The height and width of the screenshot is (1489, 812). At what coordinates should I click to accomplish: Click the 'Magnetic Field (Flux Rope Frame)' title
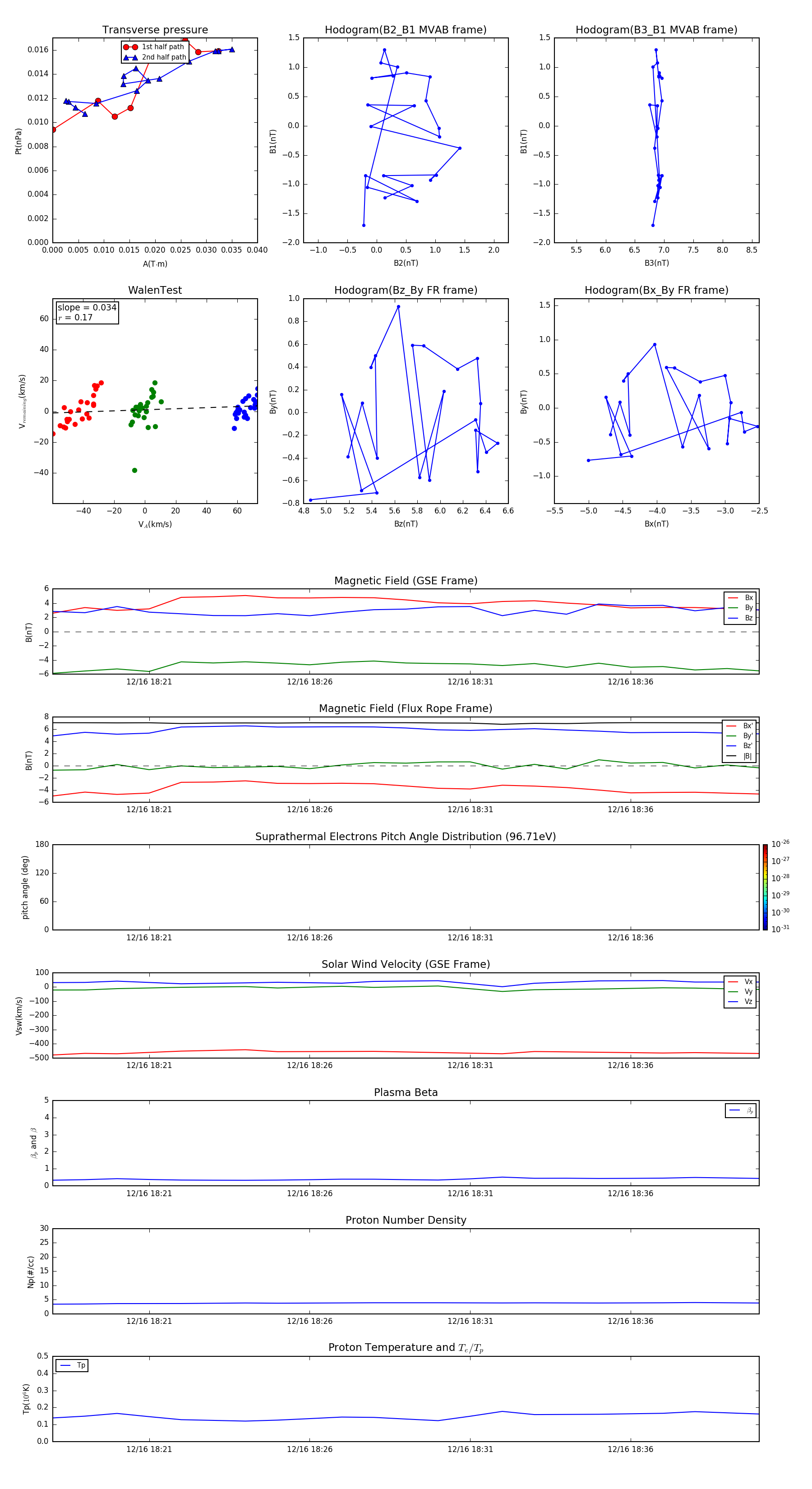click(x=406, y=709)
